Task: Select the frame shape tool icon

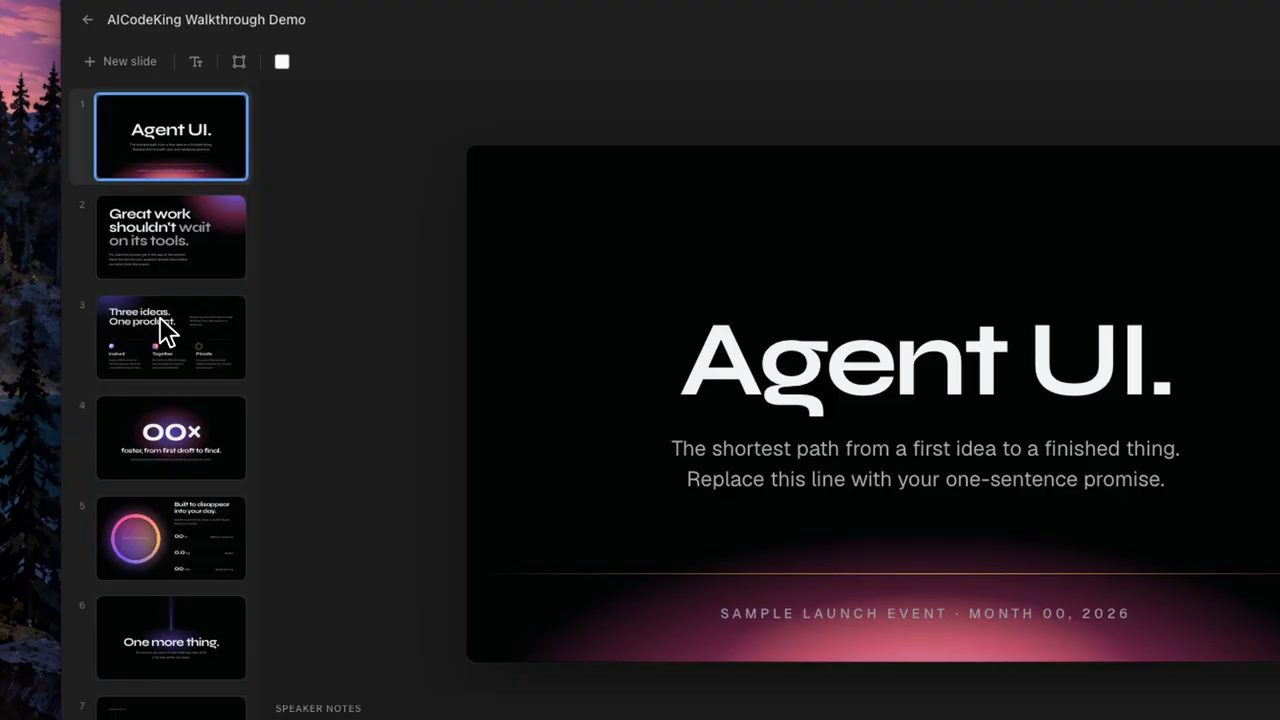Action: (239, 62)
